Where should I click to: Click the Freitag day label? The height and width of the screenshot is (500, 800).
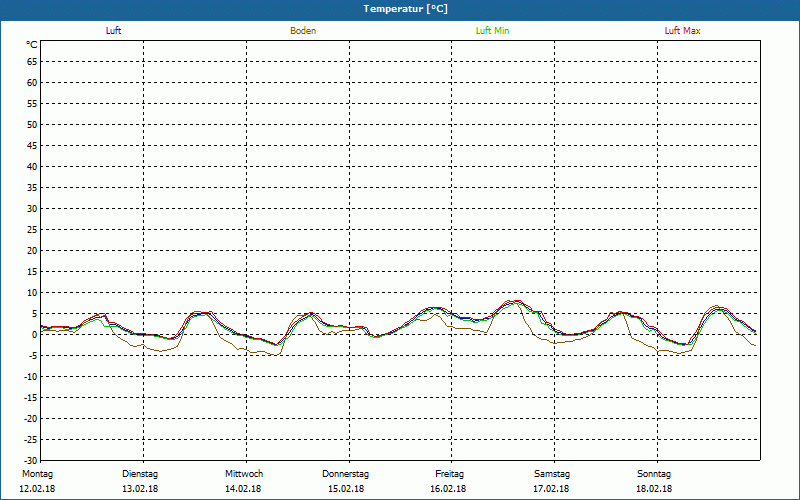449,474
